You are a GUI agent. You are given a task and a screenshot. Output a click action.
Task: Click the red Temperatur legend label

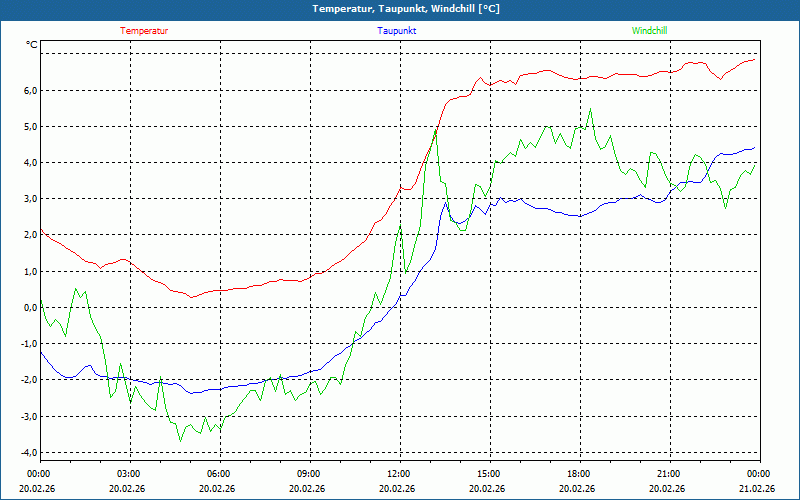pos(144,31)
